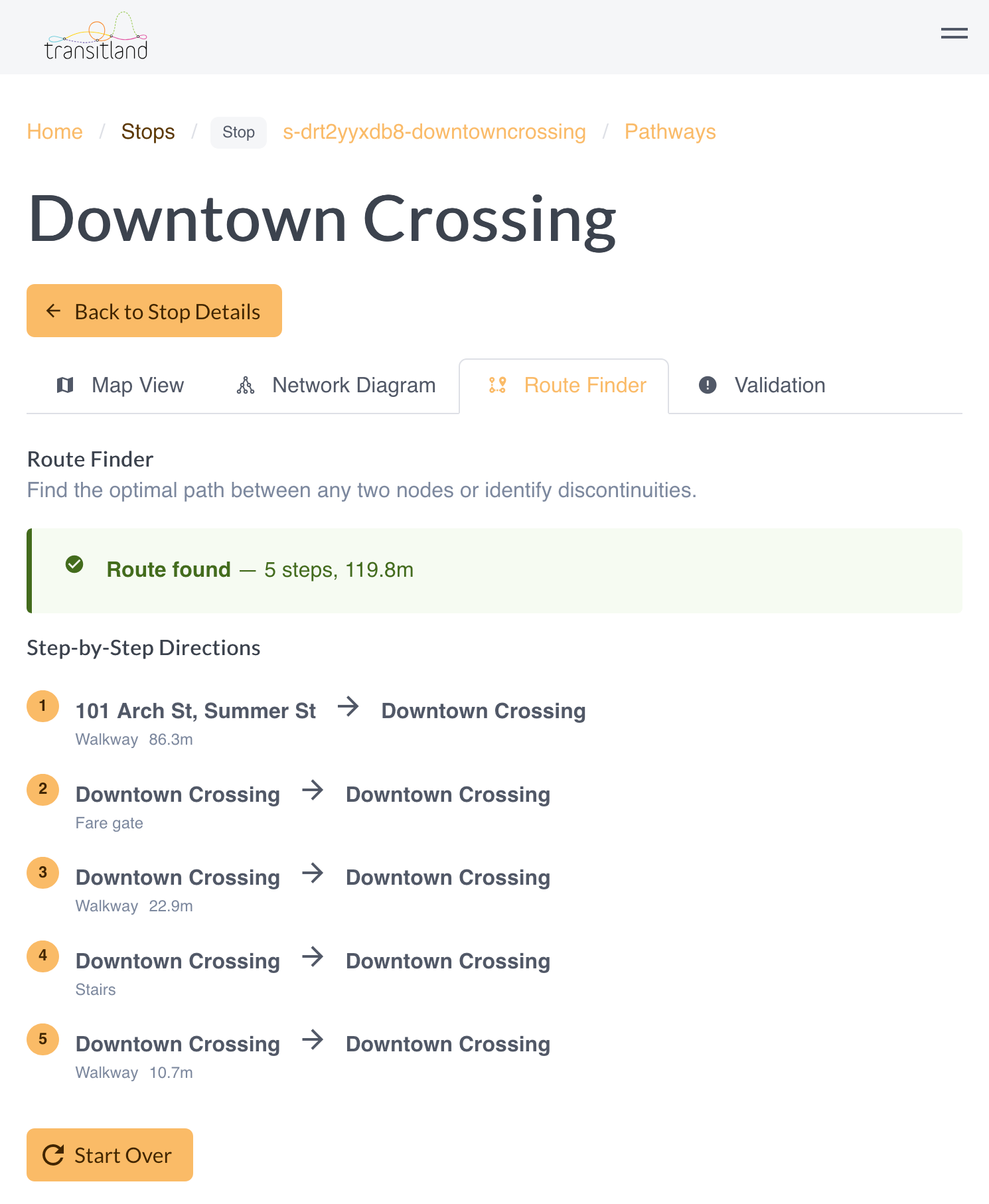Click the Pathways breadcrumb link
The width and height of the screenshot is (989, 1204).
[x=670, y=131]
